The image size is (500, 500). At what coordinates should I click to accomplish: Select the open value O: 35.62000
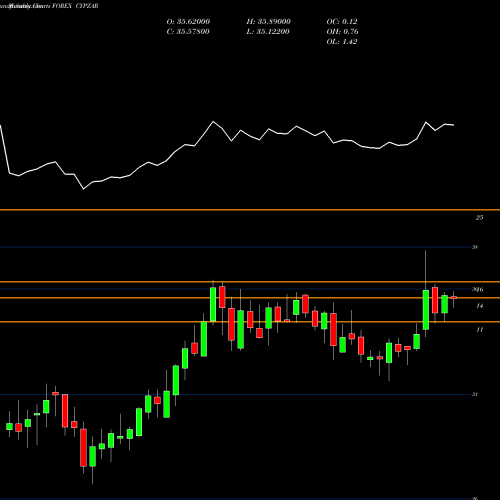(x=188, y=22)
